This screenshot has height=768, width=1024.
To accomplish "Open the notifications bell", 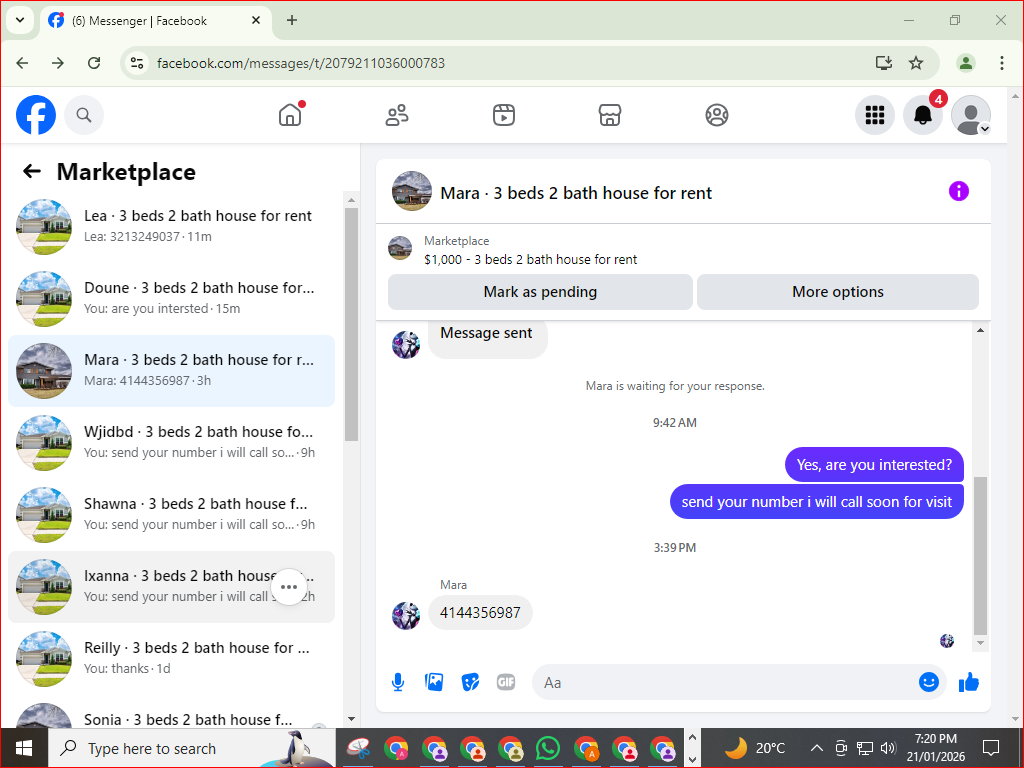I will pyautogui.click(x=923, y=115).
